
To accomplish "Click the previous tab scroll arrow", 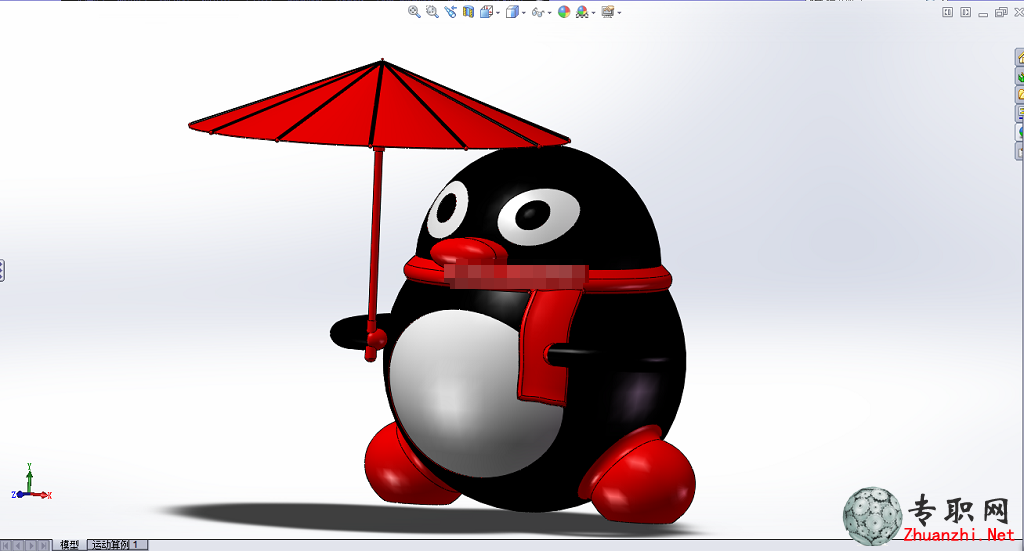I will pos(19,545).
